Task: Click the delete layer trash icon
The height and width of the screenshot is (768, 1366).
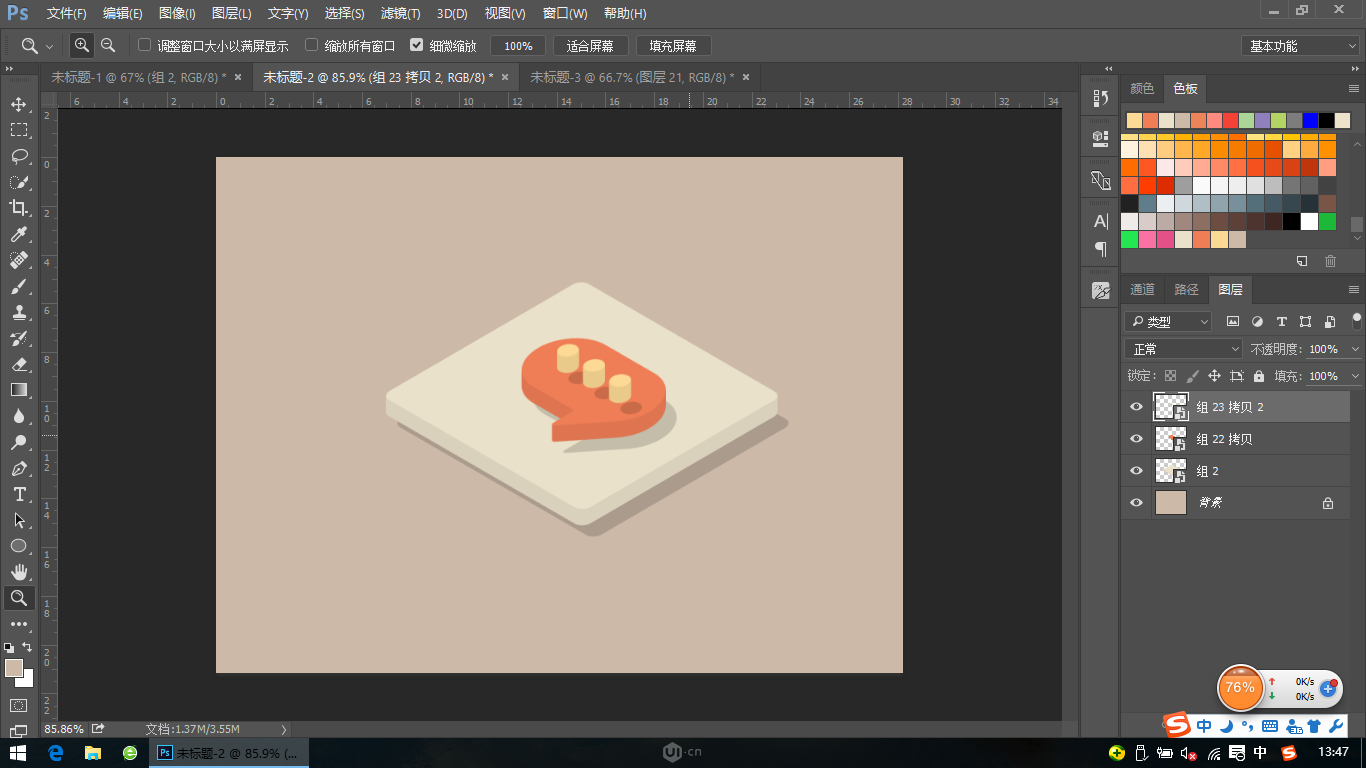Action: [x=1330, y=260]
